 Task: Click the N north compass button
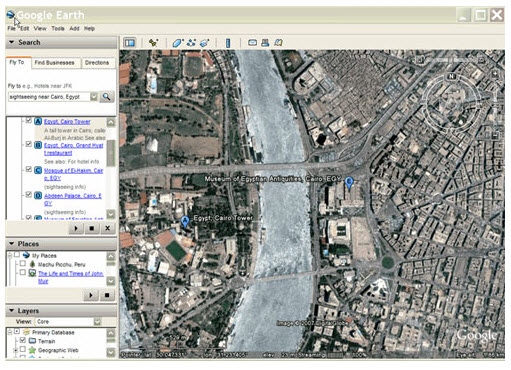tap(451, 76)
